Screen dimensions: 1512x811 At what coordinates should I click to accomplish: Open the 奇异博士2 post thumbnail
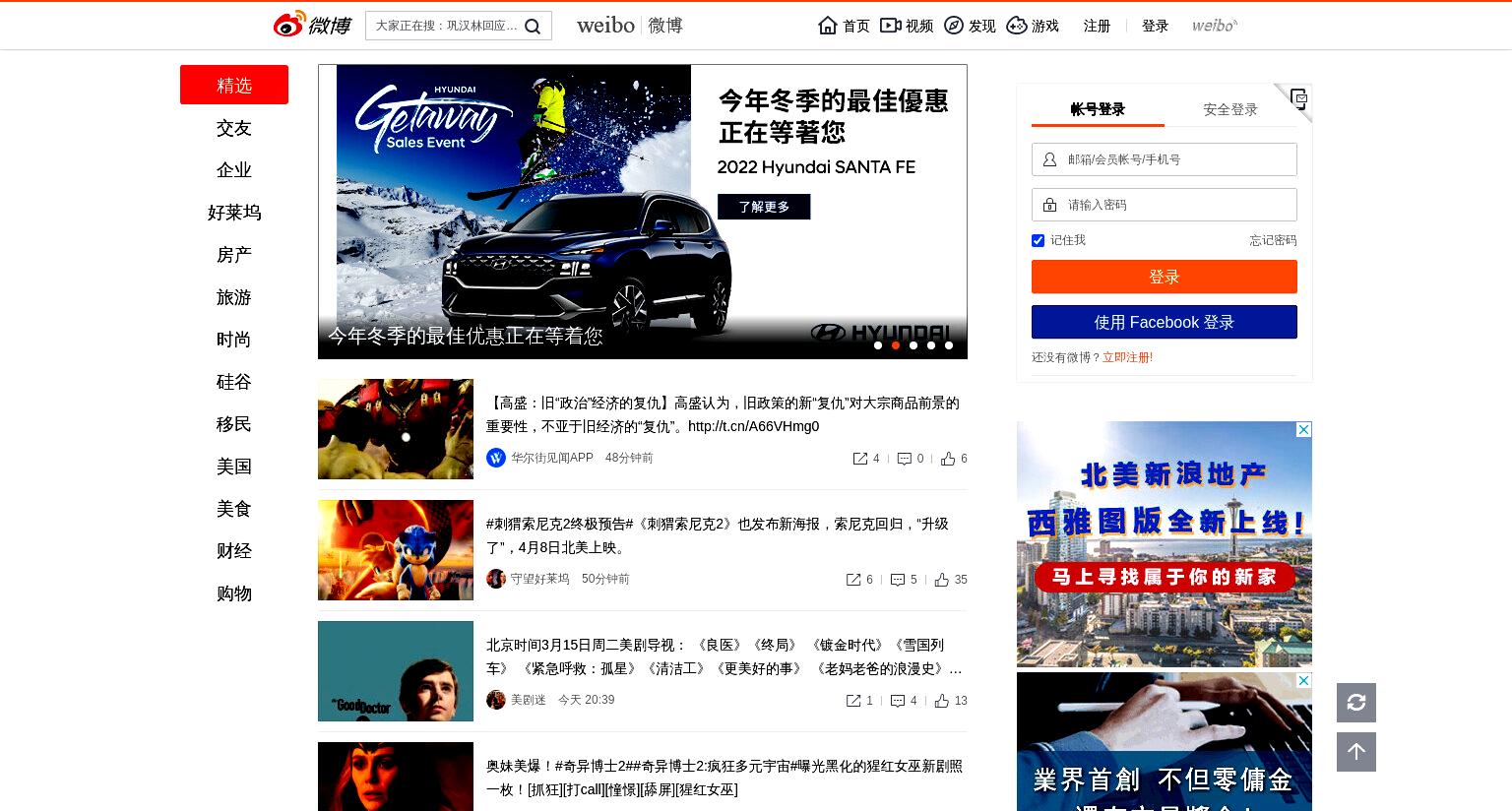click(396, 777)
